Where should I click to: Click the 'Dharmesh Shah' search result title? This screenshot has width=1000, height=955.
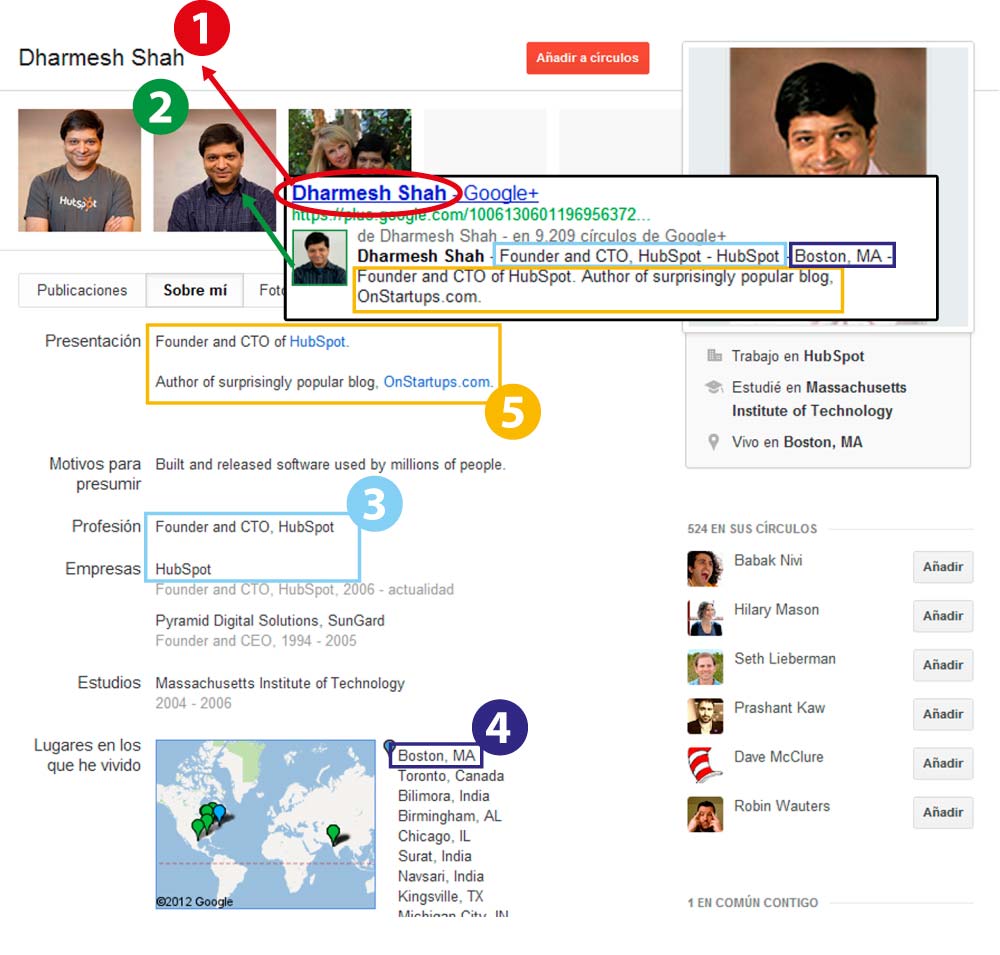pos(369,193)
